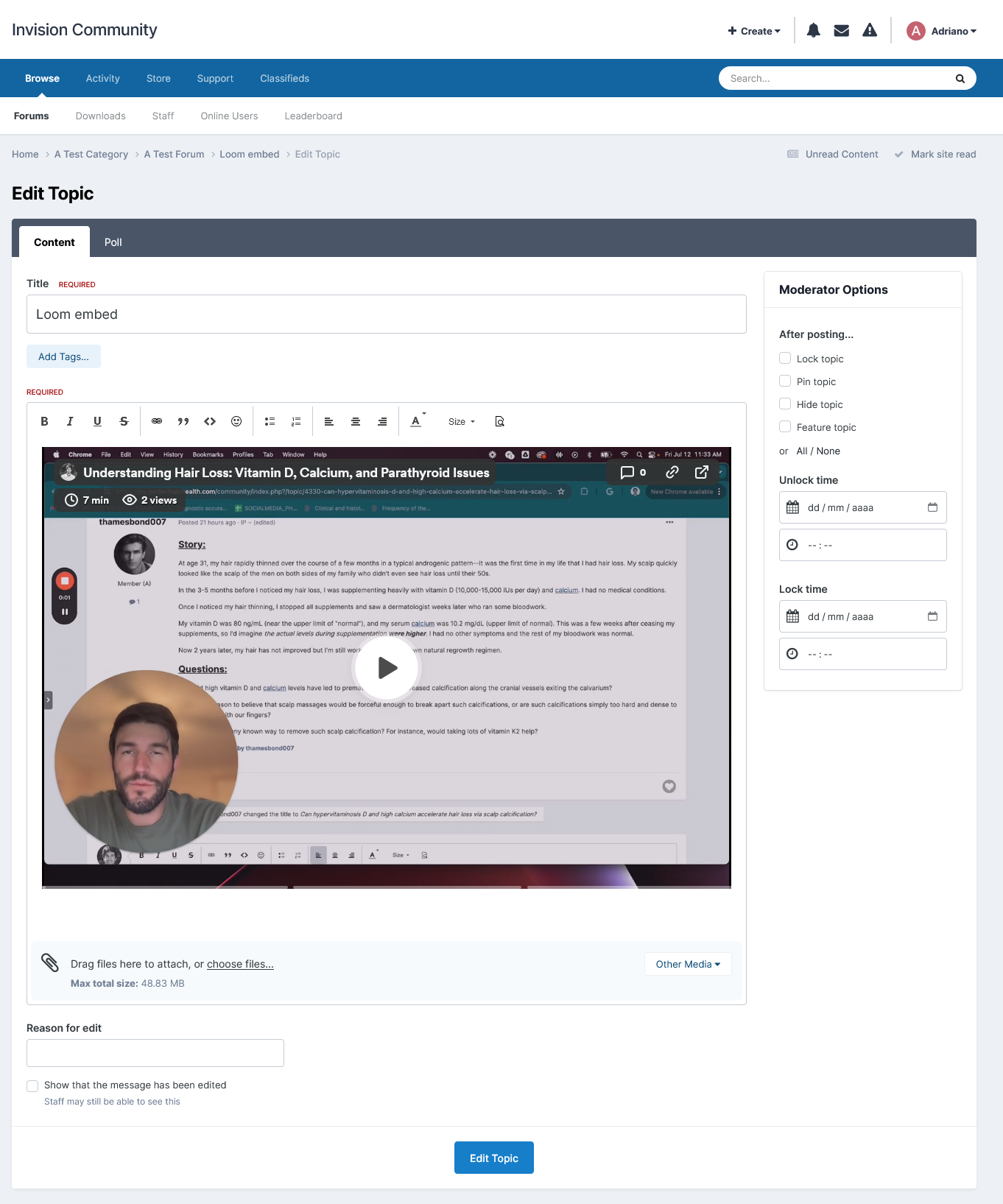
Task: Check the Feature topic option
Action: pyautogui.click(x=785, y=426)
